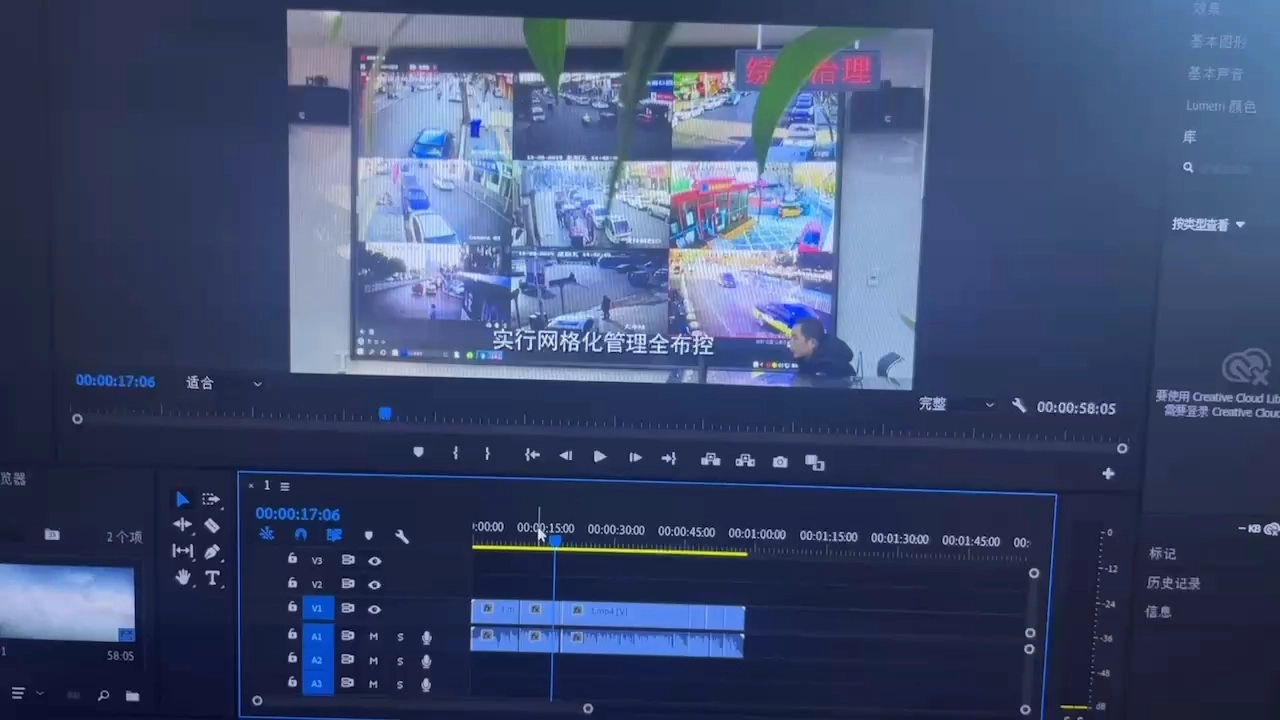Open timeline display settings wrench
The width and height of the screenshot is (1280, 720).
(x=402, y=537)
